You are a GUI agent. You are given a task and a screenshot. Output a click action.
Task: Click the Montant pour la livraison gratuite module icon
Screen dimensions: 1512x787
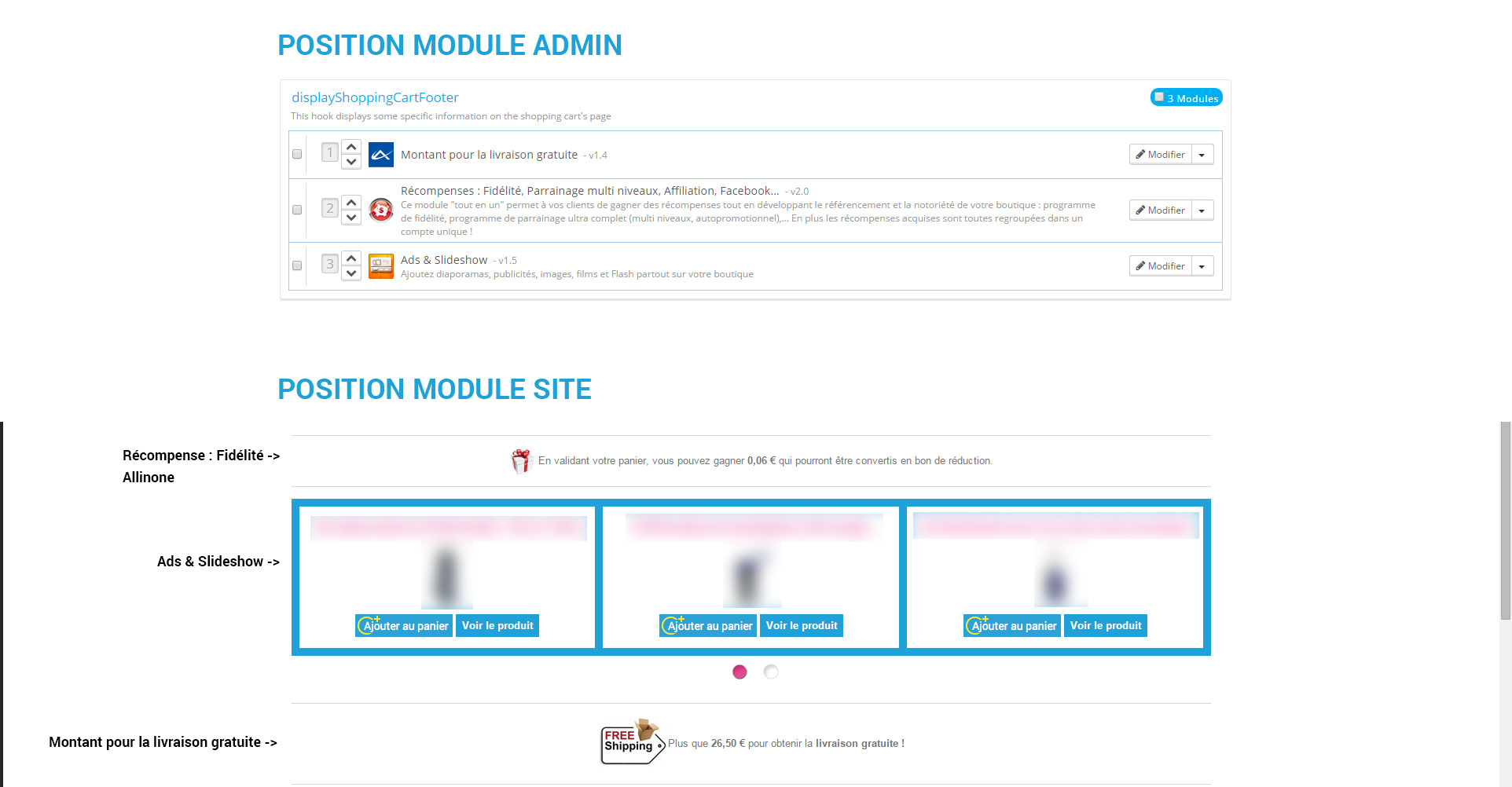pos(381,155)
